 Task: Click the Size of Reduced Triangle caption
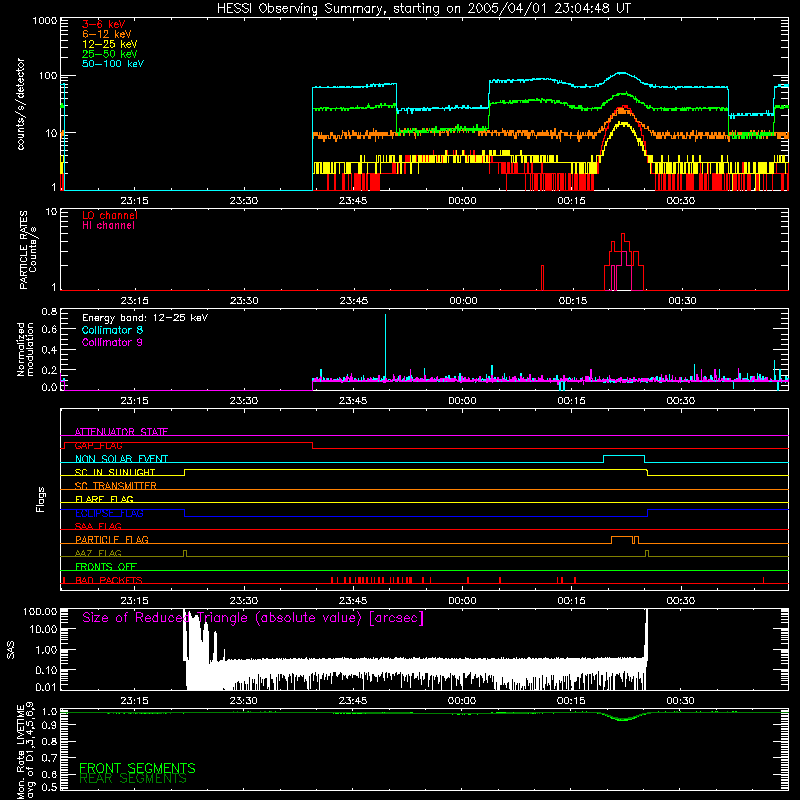(x=253, y=618)
